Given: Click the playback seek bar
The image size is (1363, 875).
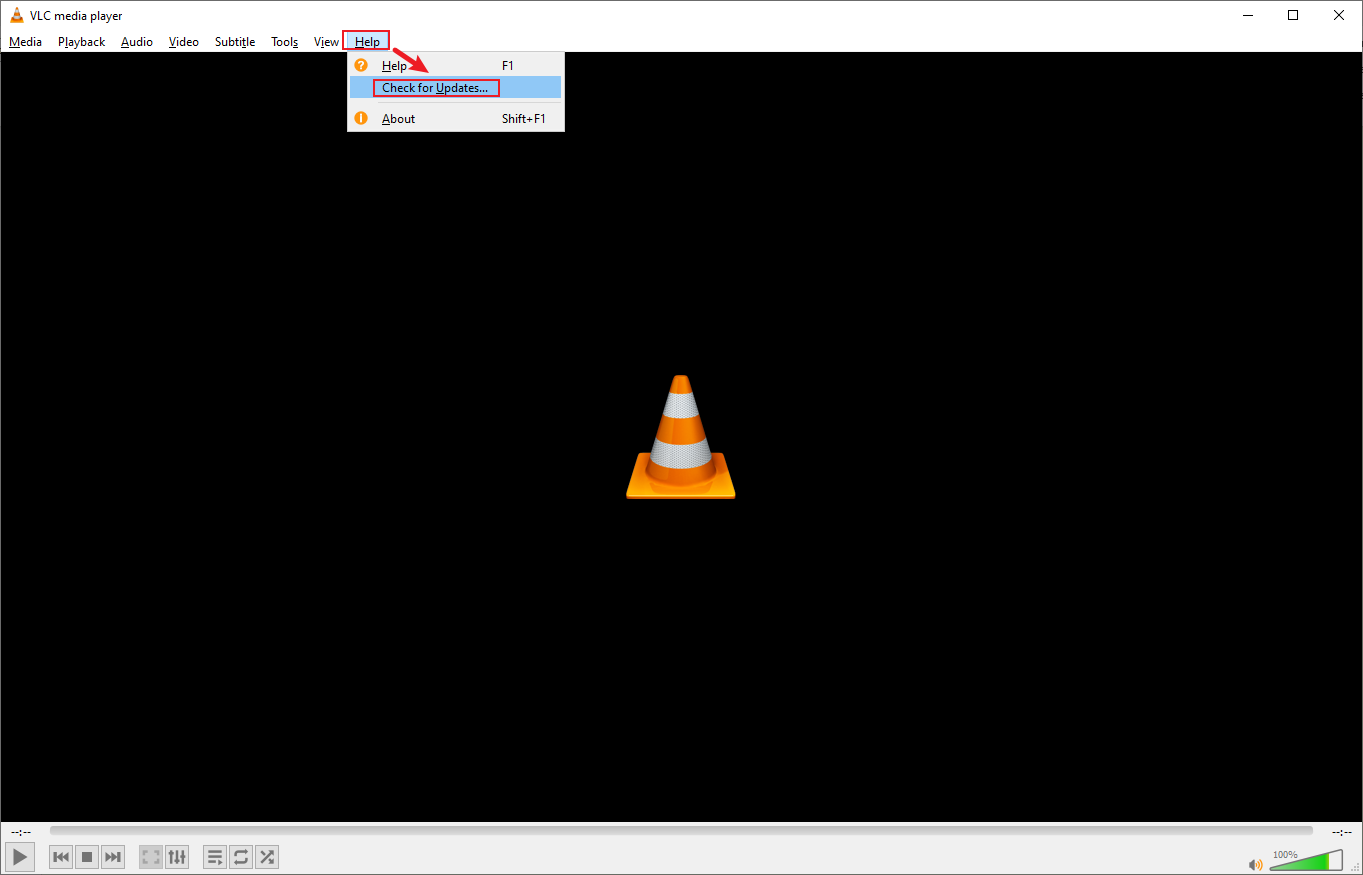Looking at the screenshot, I should pos(680,830).
